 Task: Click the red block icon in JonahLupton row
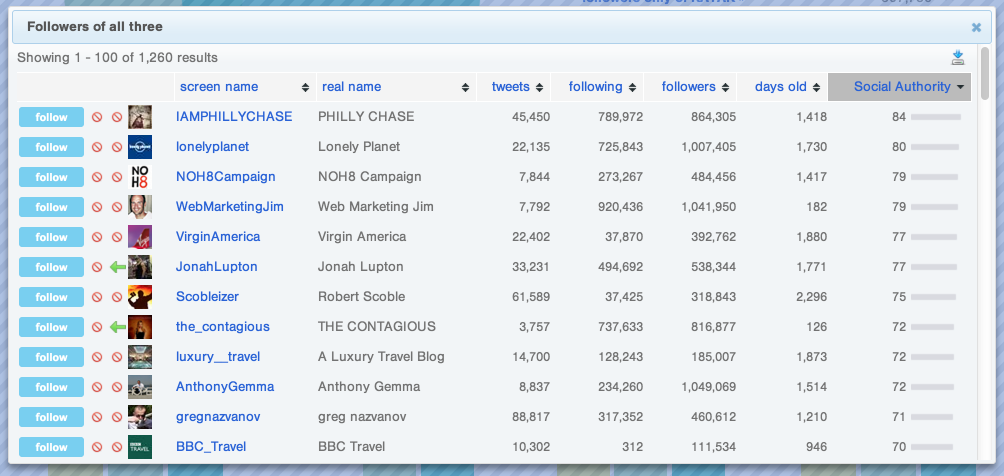pyautogui.click(x=97, y=267)
